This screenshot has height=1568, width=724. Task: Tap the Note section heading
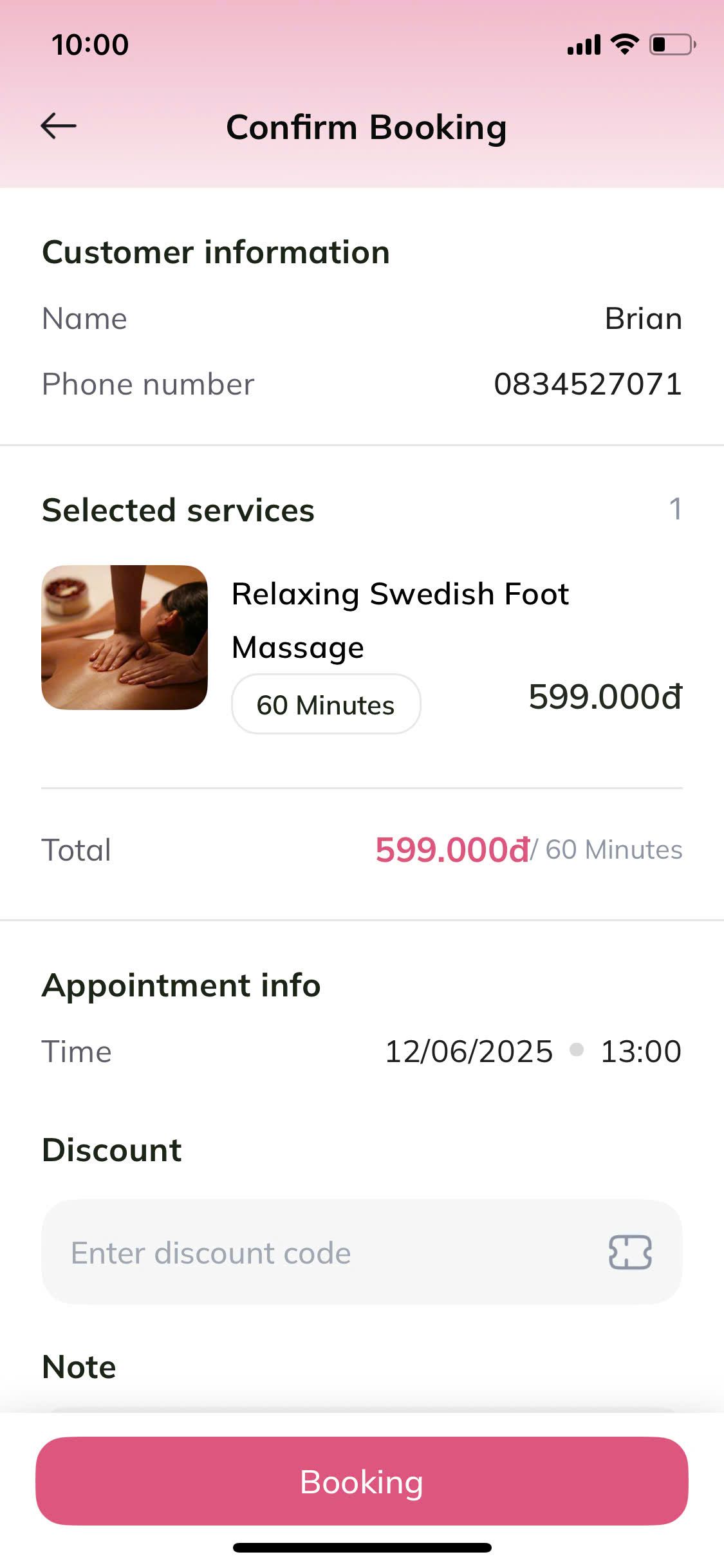click(x=79, y=1367)
